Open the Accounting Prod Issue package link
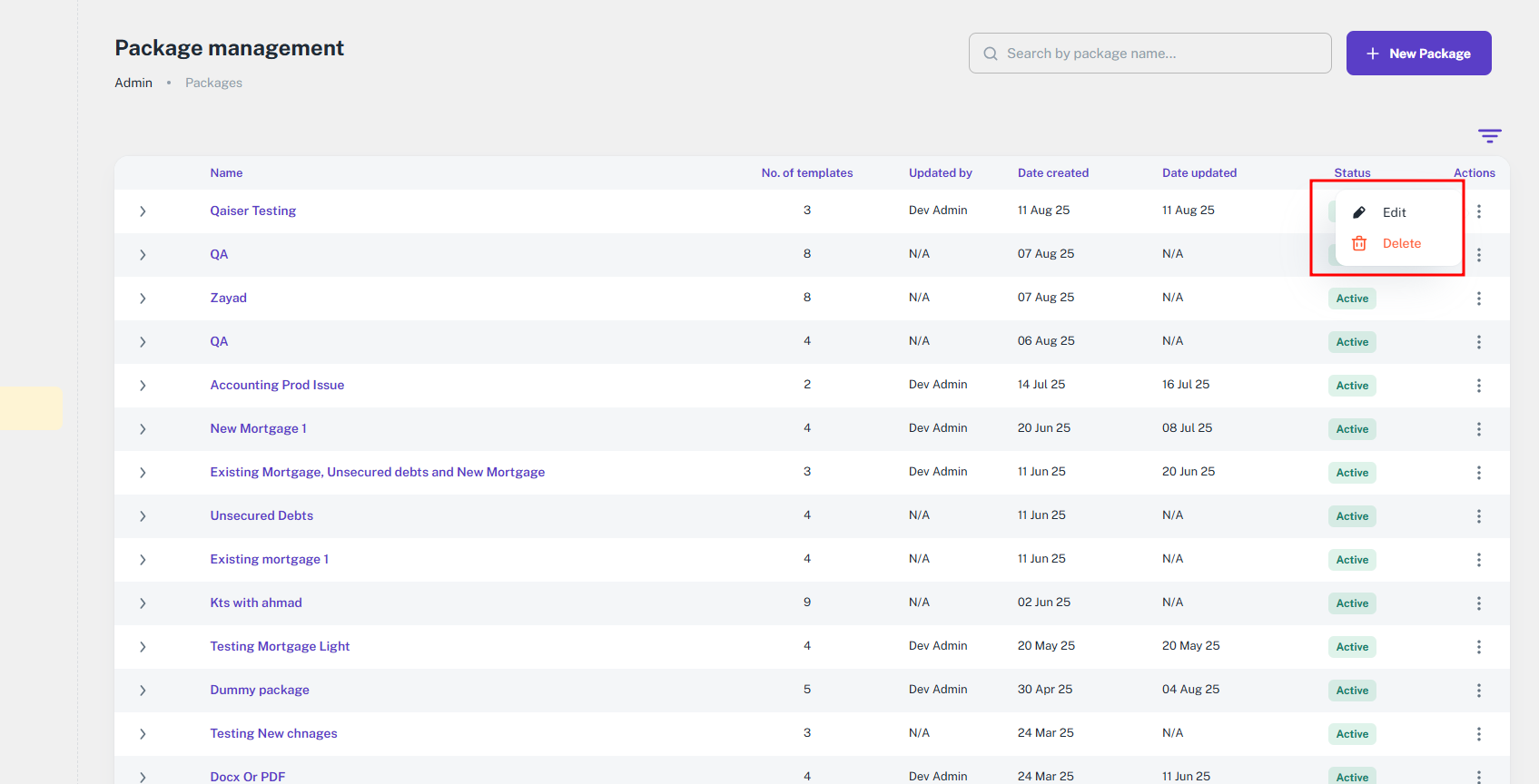This screenshot has width=1539, height=784. [277, 385]
